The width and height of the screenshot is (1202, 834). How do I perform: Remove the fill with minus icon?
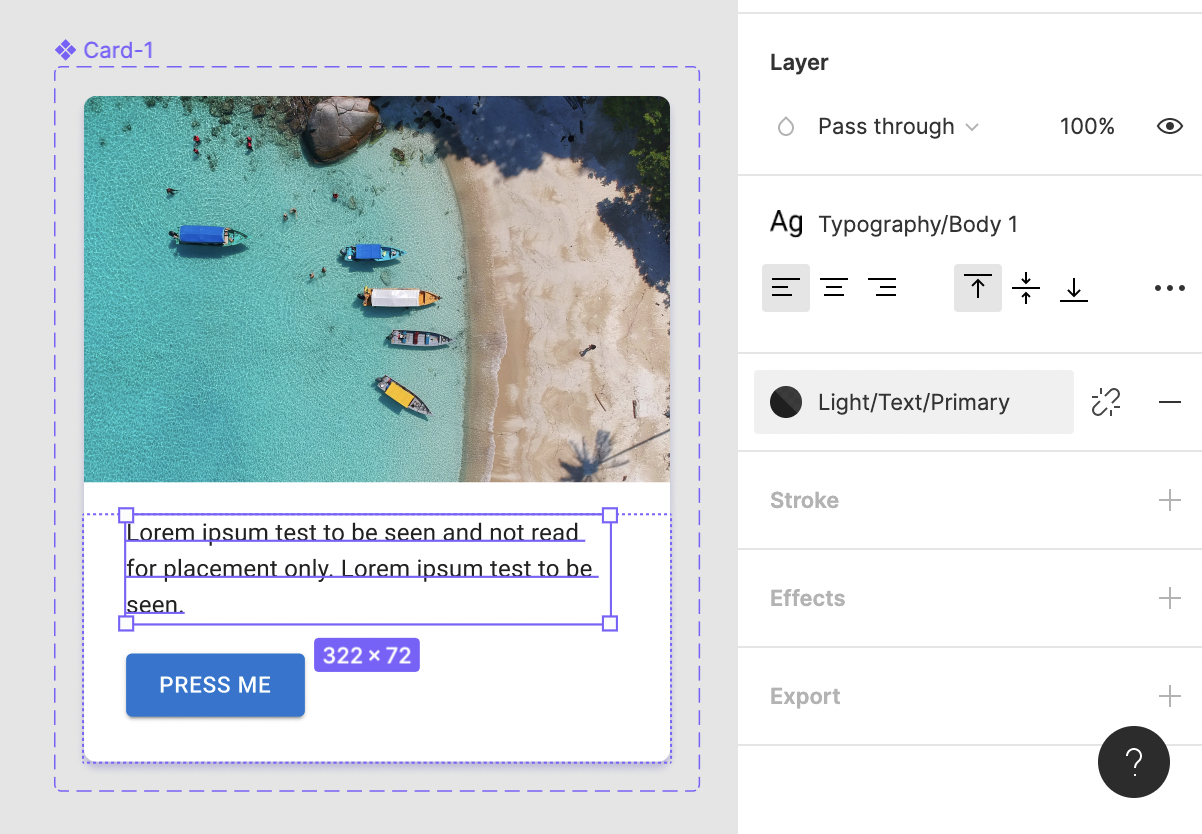point(1170,402)
